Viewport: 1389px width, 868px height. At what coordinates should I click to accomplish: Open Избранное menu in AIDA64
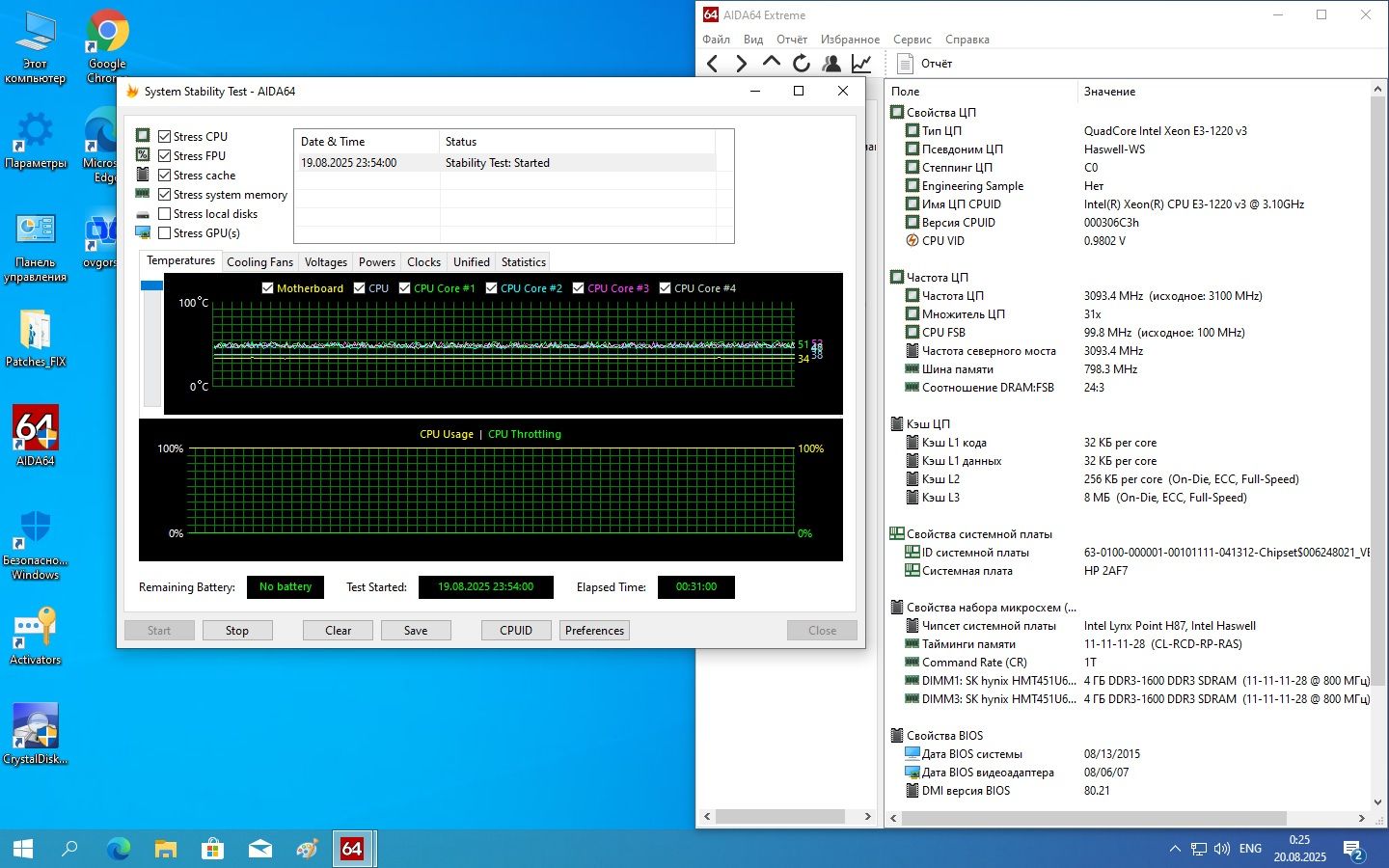850,40
